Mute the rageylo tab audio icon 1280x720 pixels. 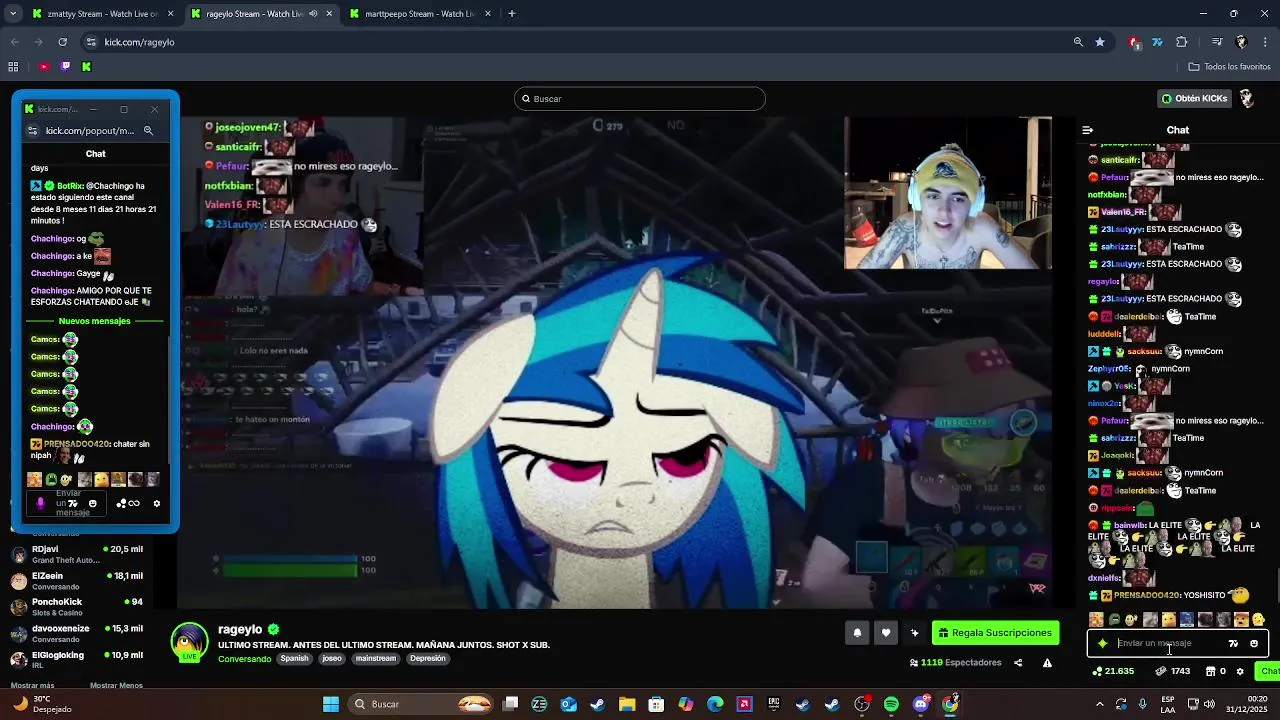point(313,14)
